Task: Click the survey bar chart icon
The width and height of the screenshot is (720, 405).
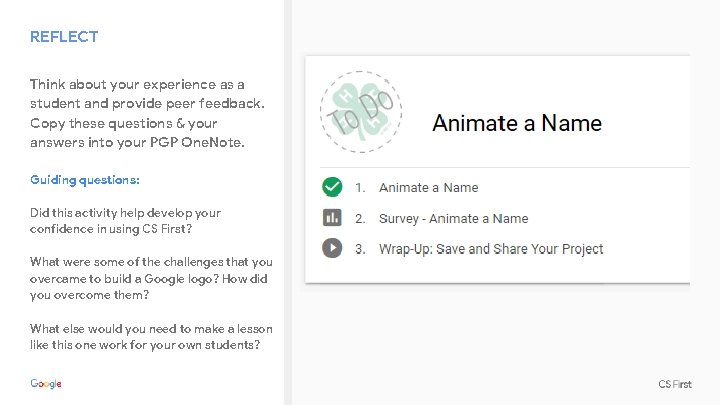Action: (x=332, y=218)
